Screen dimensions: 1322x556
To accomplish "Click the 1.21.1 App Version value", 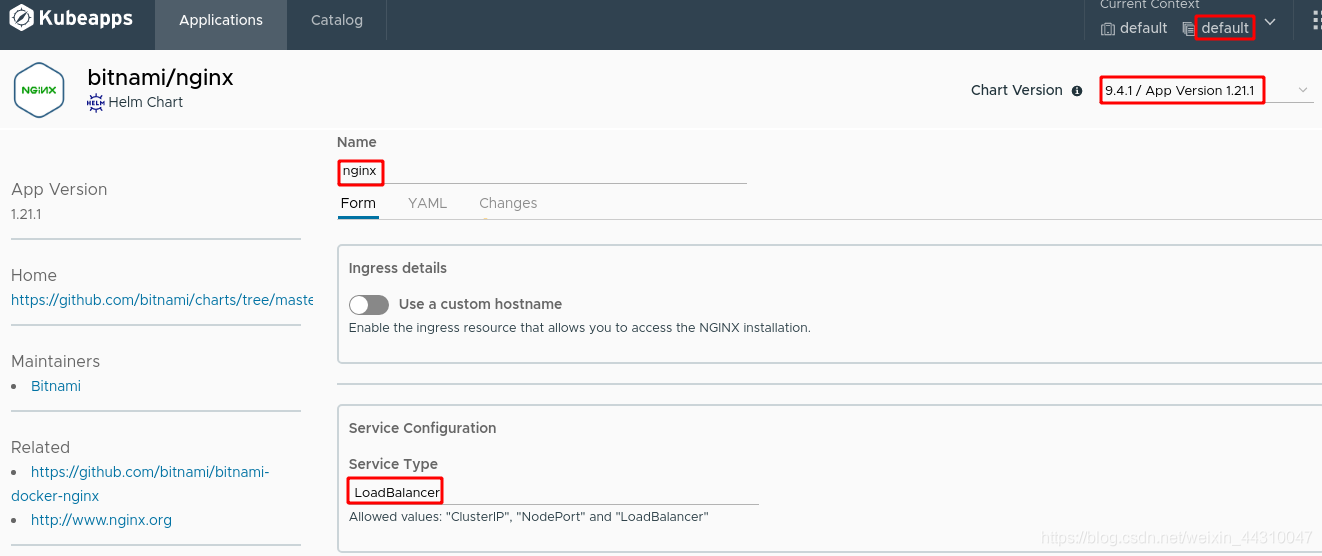I will coord(26,214).
